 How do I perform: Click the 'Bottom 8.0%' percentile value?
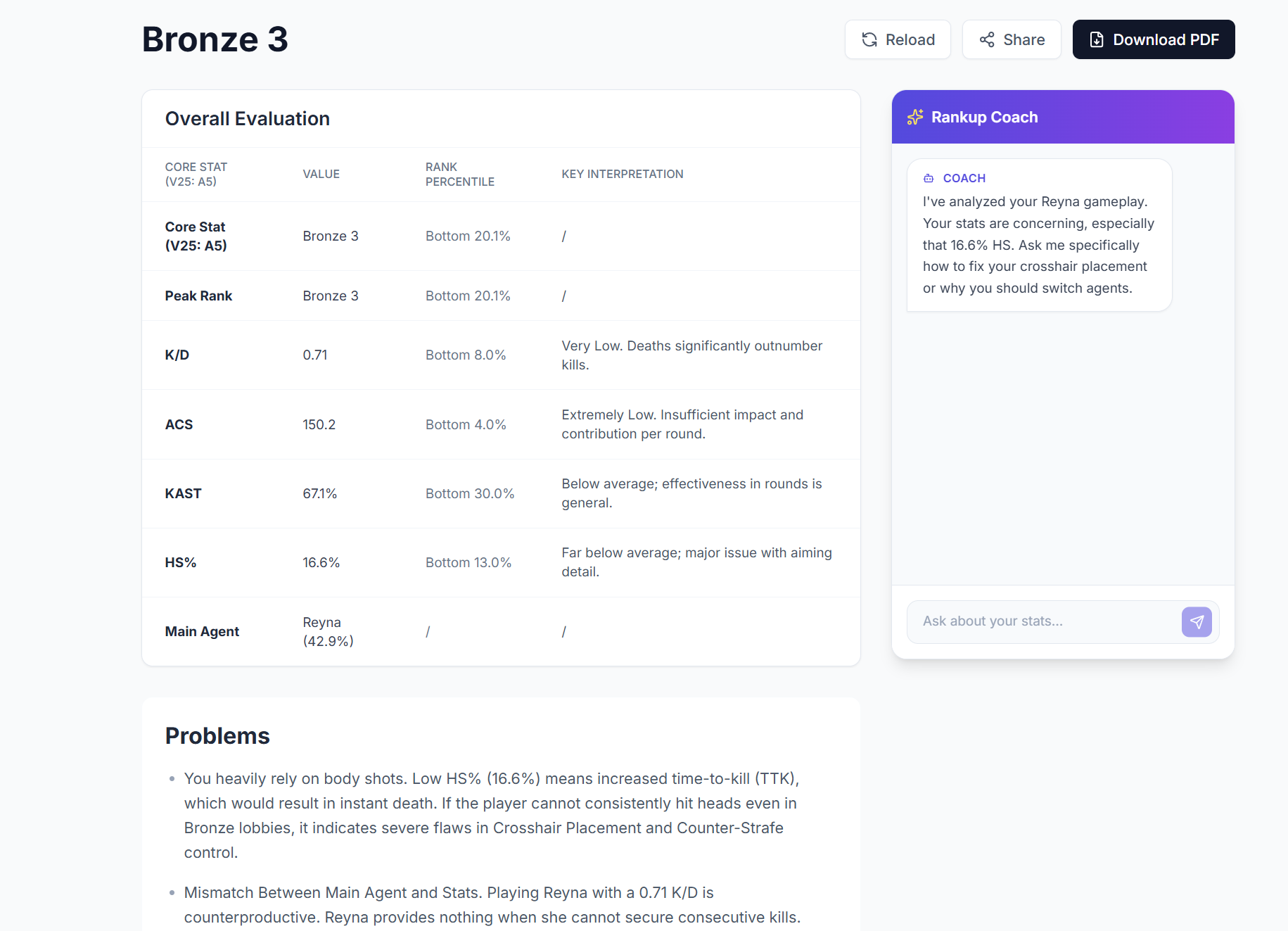point(465,355)
